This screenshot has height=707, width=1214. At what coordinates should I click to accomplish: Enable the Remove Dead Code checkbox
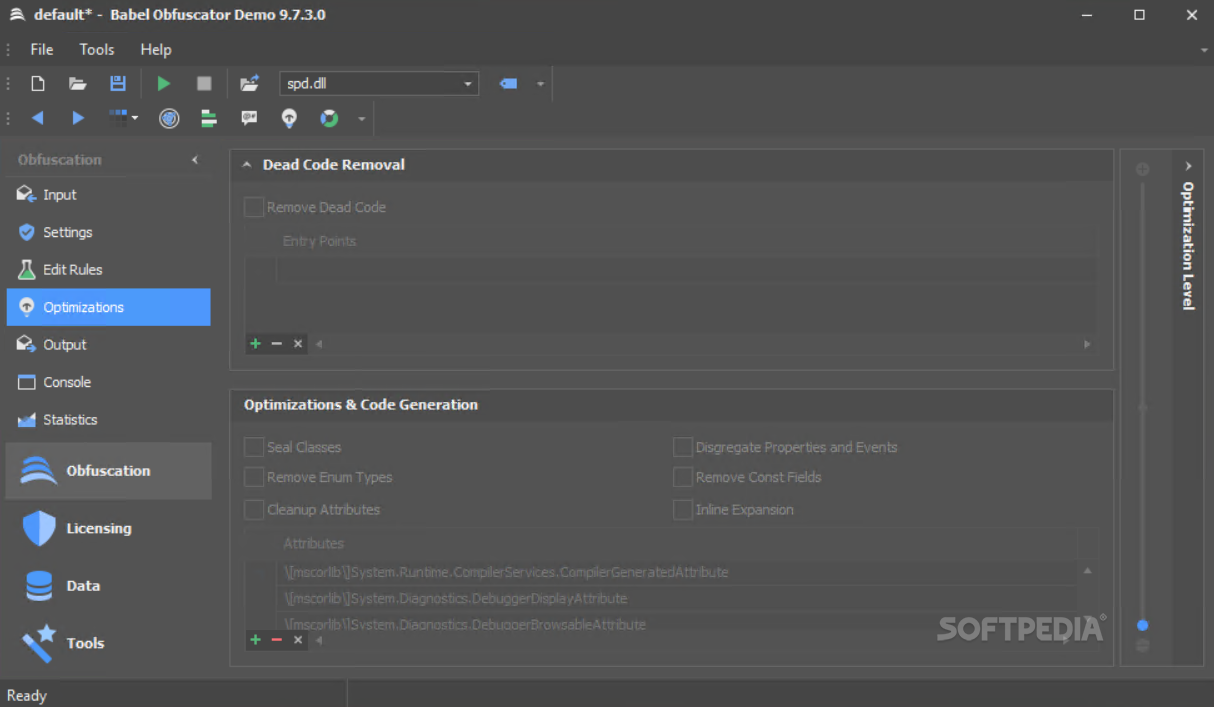pos(254,207)
